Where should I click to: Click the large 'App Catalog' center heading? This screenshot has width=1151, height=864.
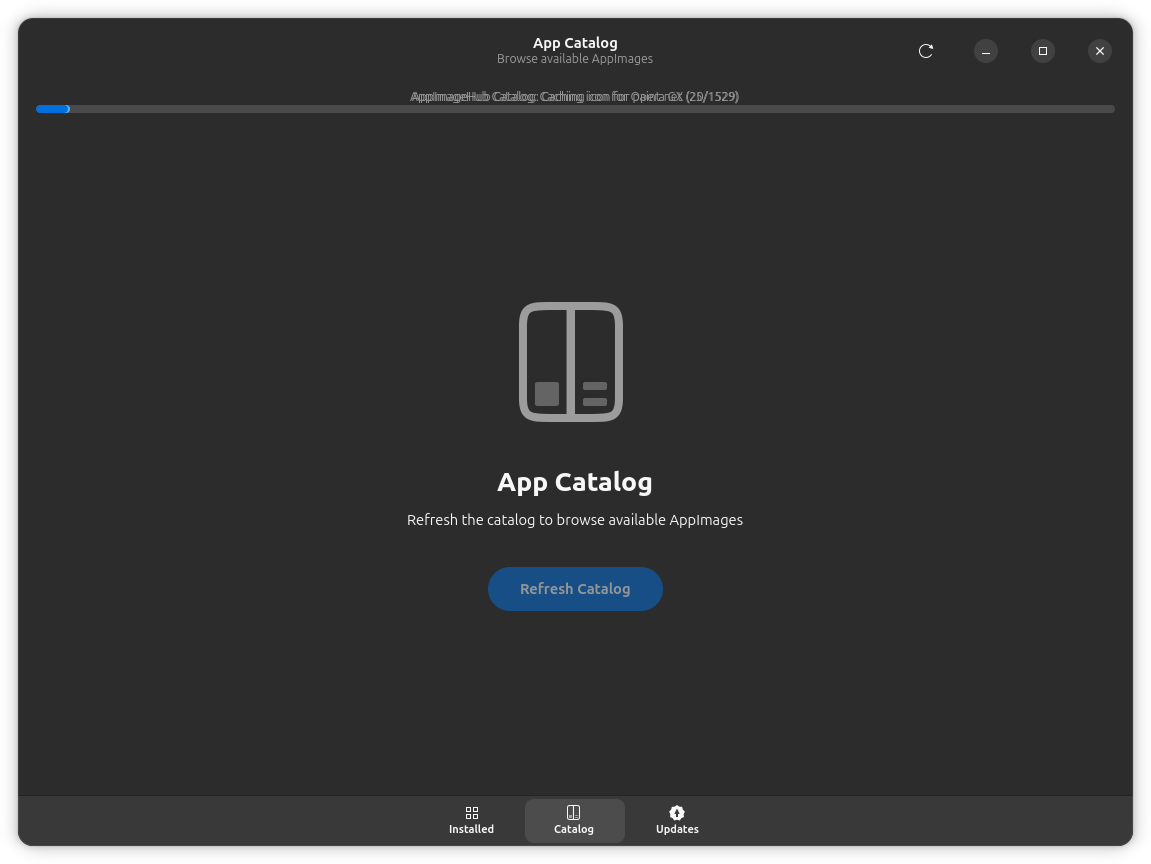click(x=575, y=482)
